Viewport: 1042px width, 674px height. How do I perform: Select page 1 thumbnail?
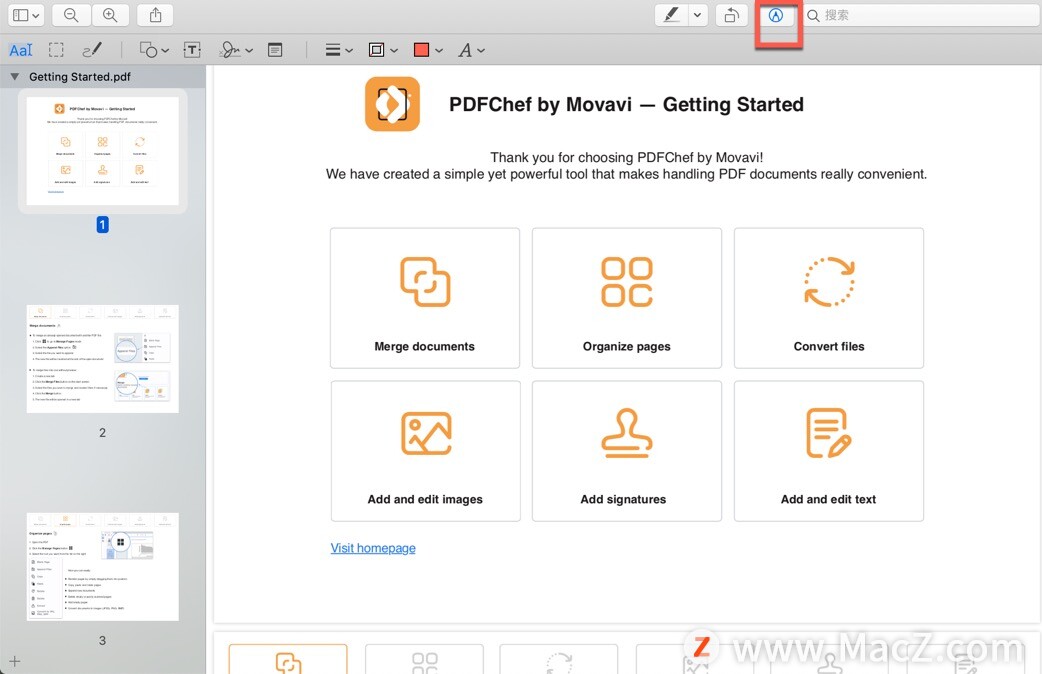102,151
